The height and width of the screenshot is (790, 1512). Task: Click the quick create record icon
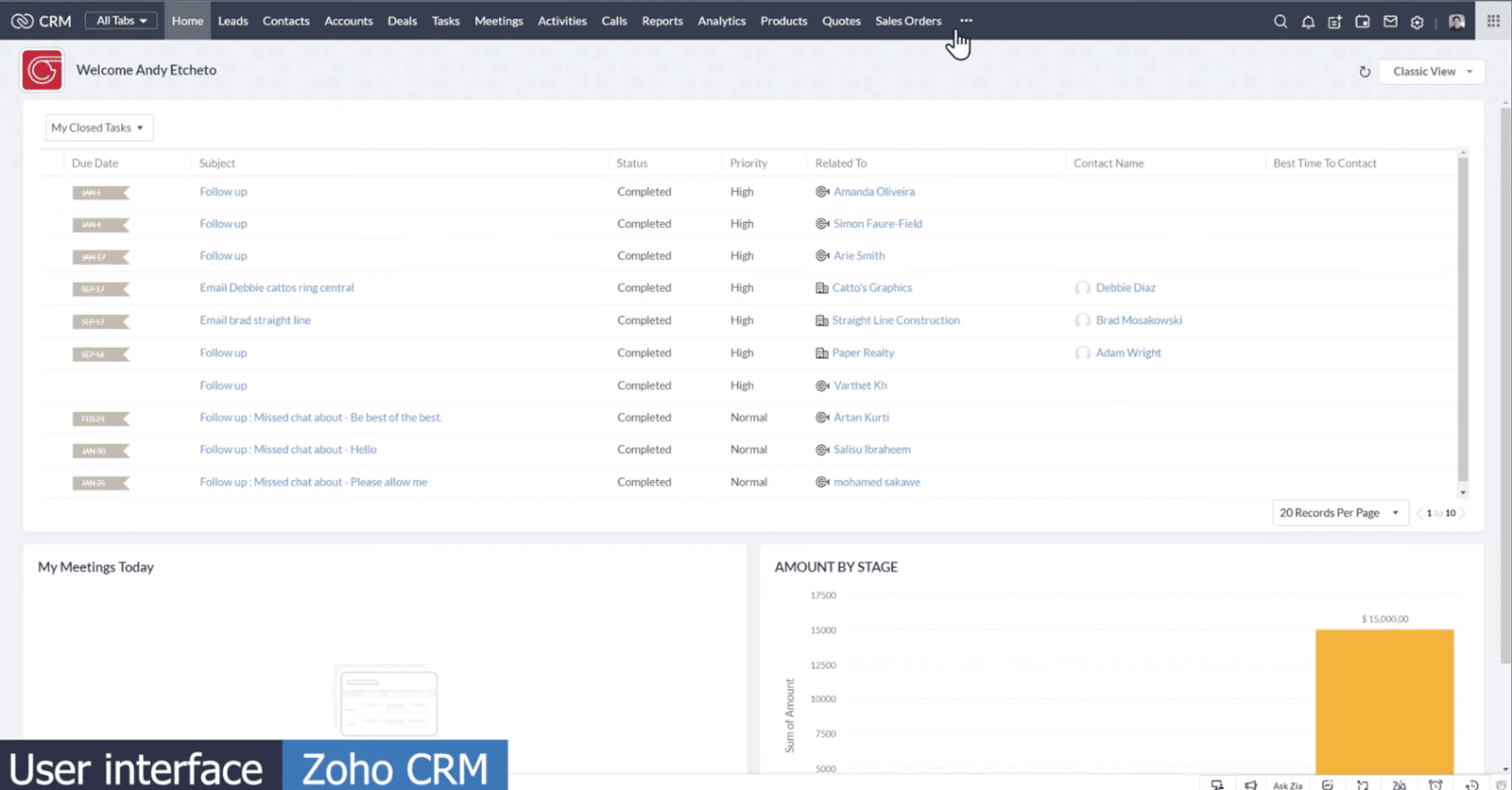[x=1334, y=21]
